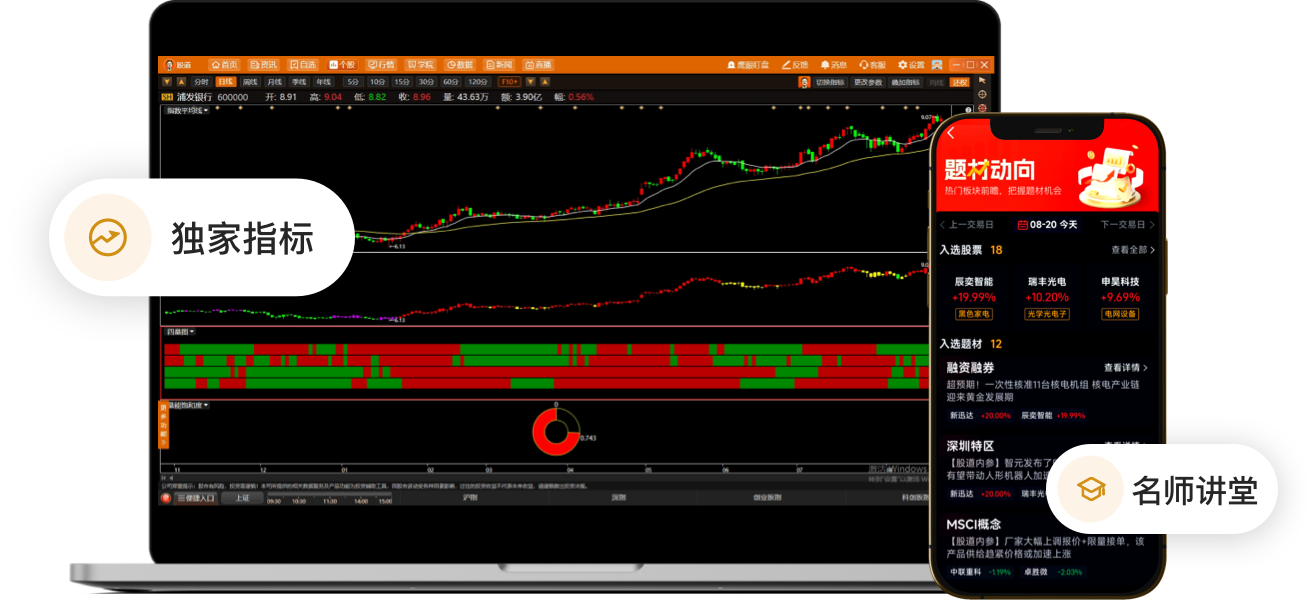Screen dimensions: 1312x600
Task: Open 设置 gear settings
Action: coord(910,65)
